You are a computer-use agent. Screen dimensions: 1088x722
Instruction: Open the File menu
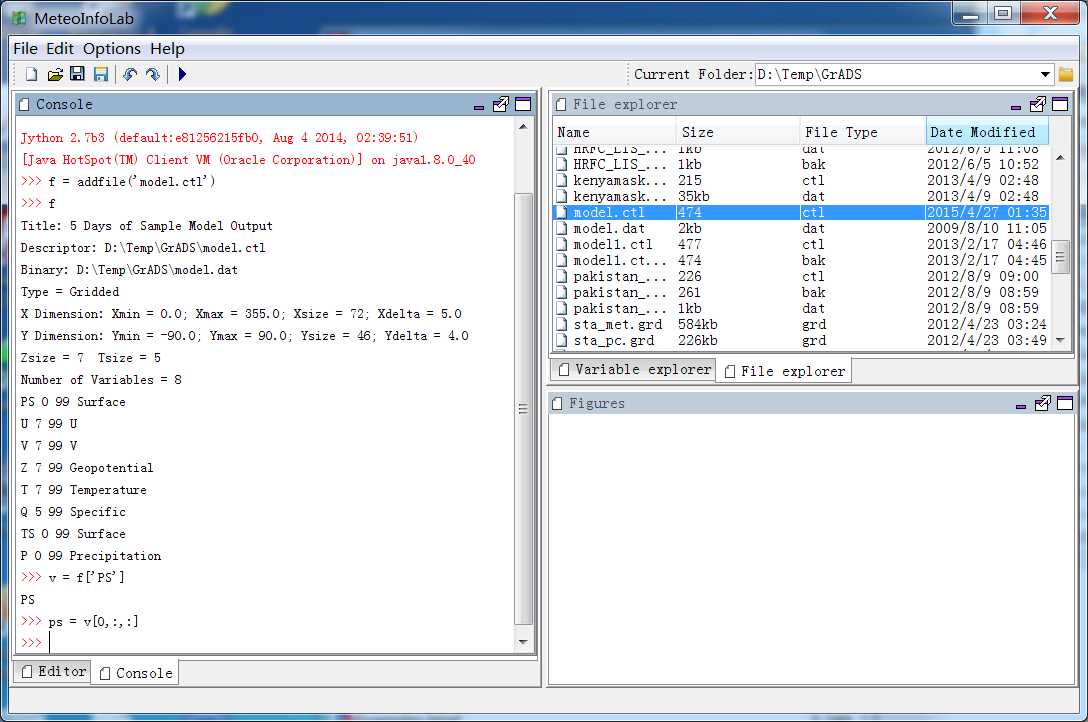[25, 49]
